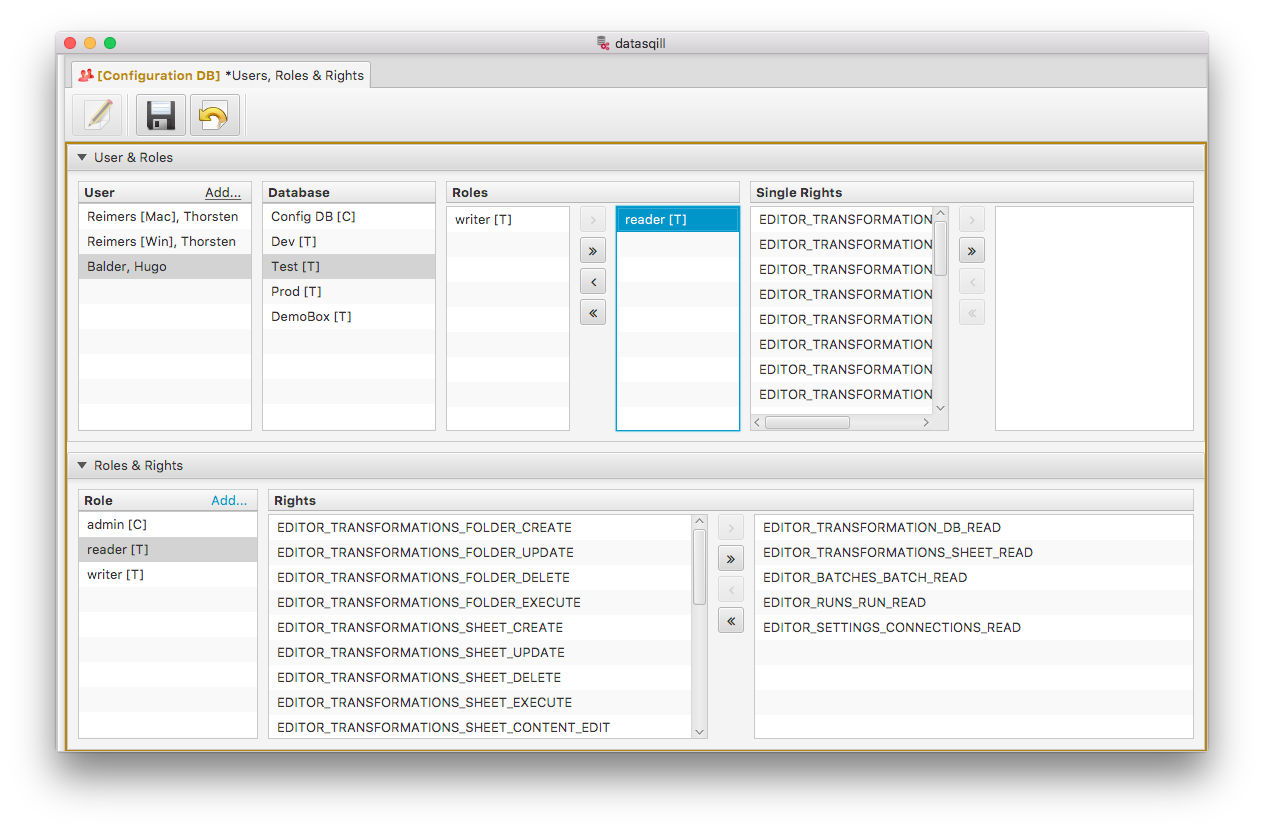1264x832 pixels.
Task: Click Add... link in Role header
Action: click(x=229, y=500)
